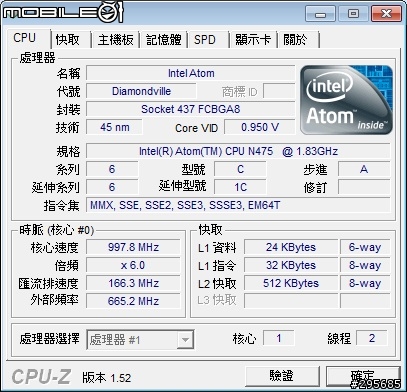Viewport: 407px width, 392px height.
Task: Select the Diamondville code name value
Action: 141,91
